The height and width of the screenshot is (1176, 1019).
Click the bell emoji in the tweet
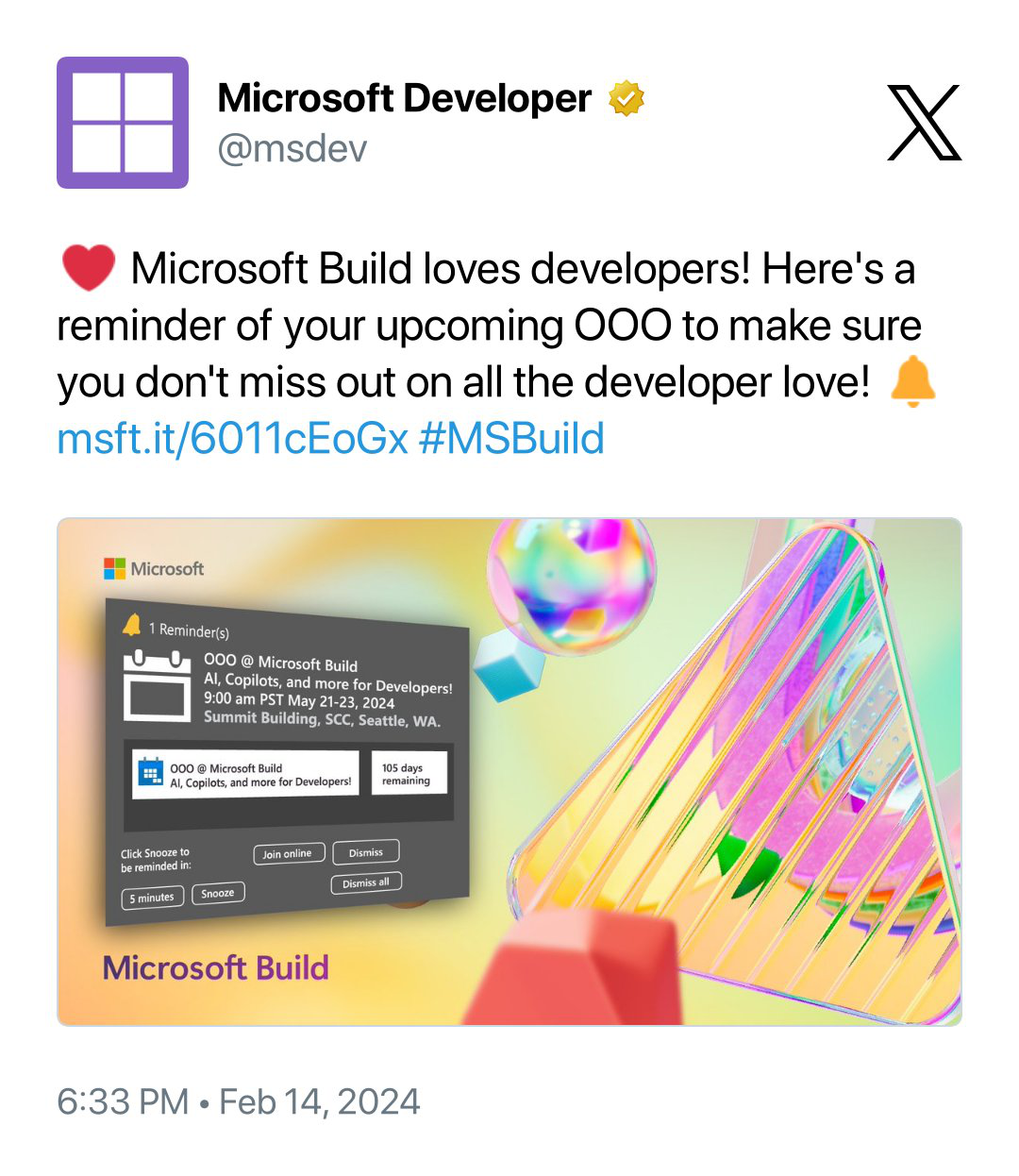click(x=912, y=381)
